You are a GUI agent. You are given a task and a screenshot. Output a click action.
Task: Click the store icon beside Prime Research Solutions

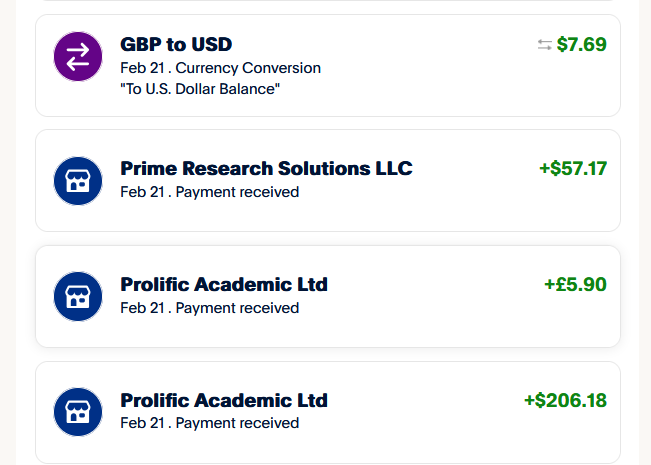click(77, 181)
